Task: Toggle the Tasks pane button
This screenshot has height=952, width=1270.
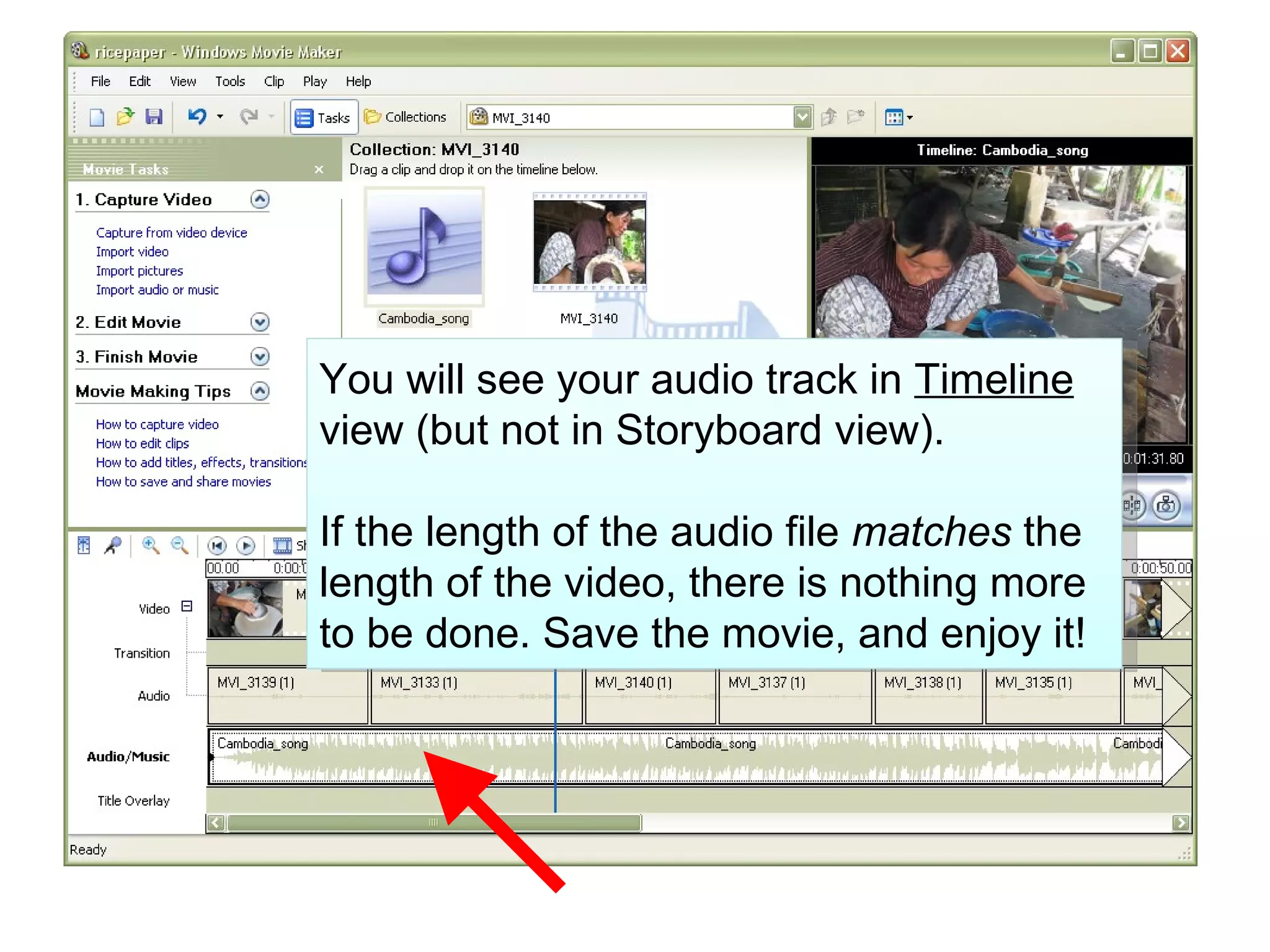Action: 323,118
